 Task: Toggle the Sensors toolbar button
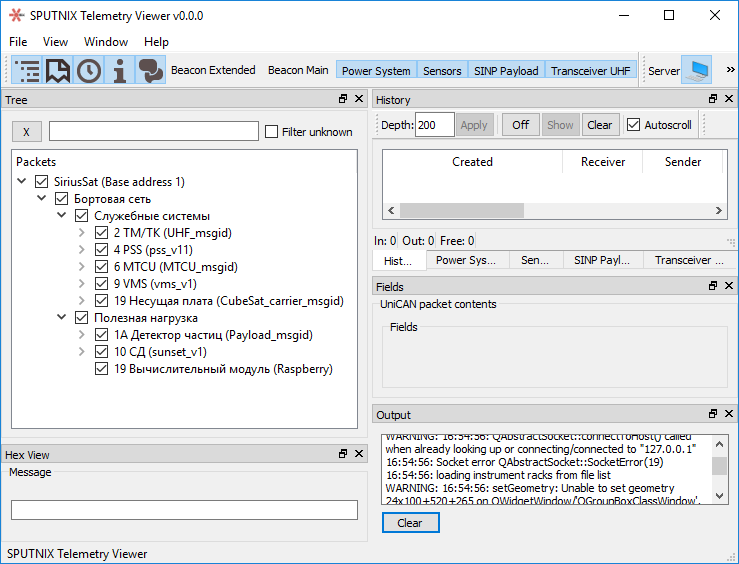(442, 71)
